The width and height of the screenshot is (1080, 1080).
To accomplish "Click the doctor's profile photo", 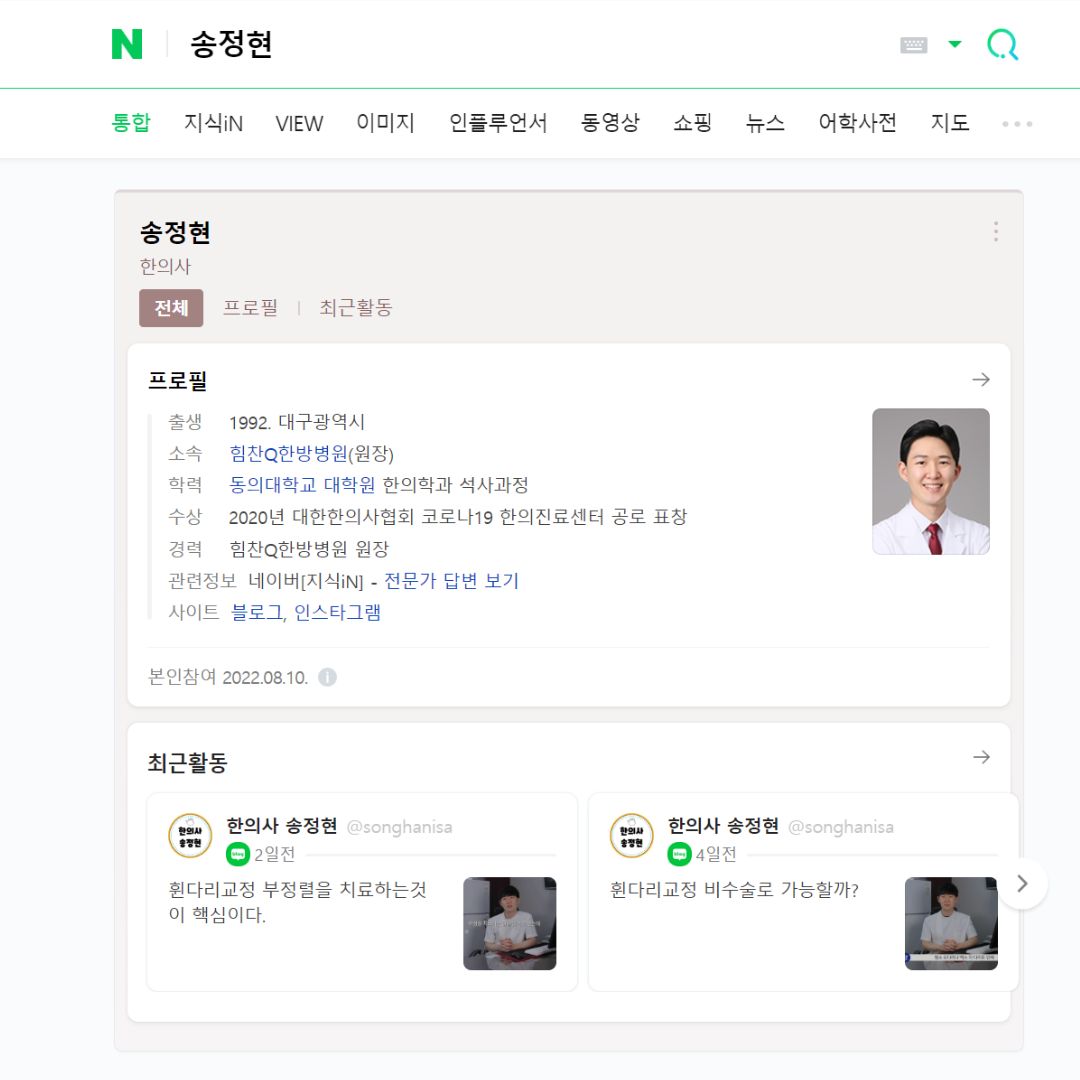I will tap(931, 481).
